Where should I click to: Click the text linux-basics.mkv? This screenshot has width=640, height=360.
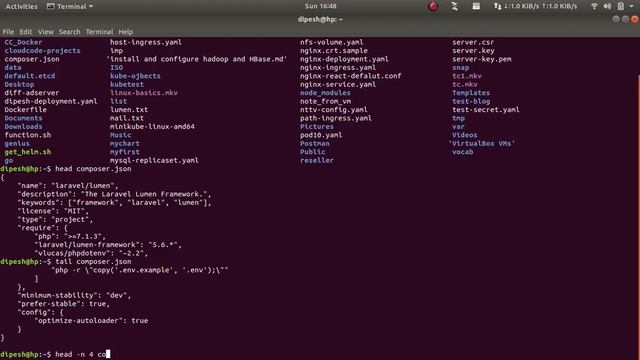tap(144, 93)
